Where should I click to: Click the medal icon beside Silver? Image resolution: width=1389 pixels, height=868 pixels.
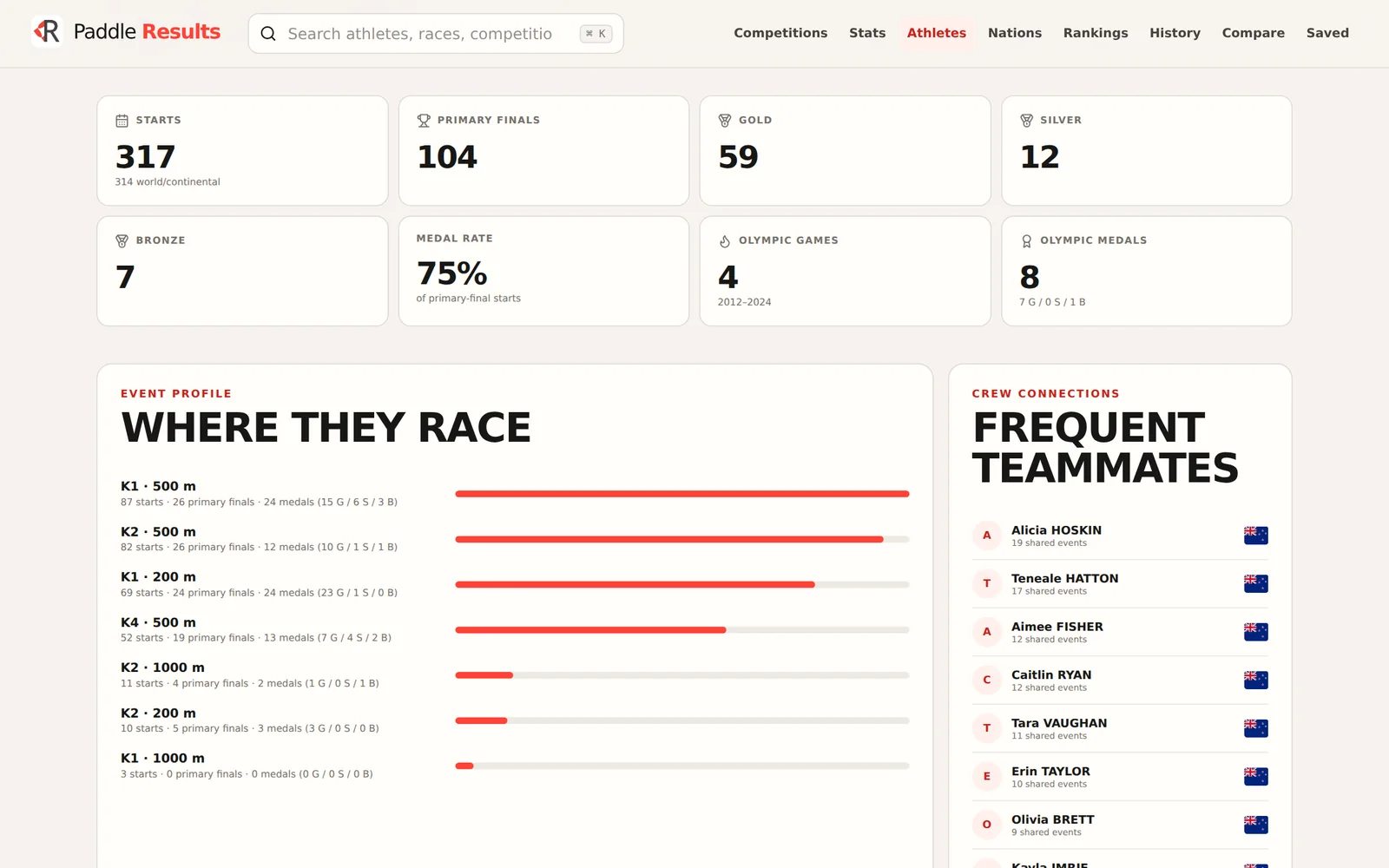coord(1026,121)
